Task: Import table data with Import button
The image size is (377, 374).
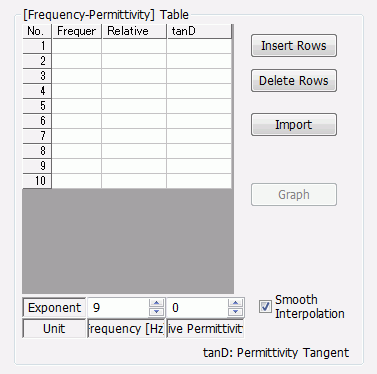Action: pos(294,125)
